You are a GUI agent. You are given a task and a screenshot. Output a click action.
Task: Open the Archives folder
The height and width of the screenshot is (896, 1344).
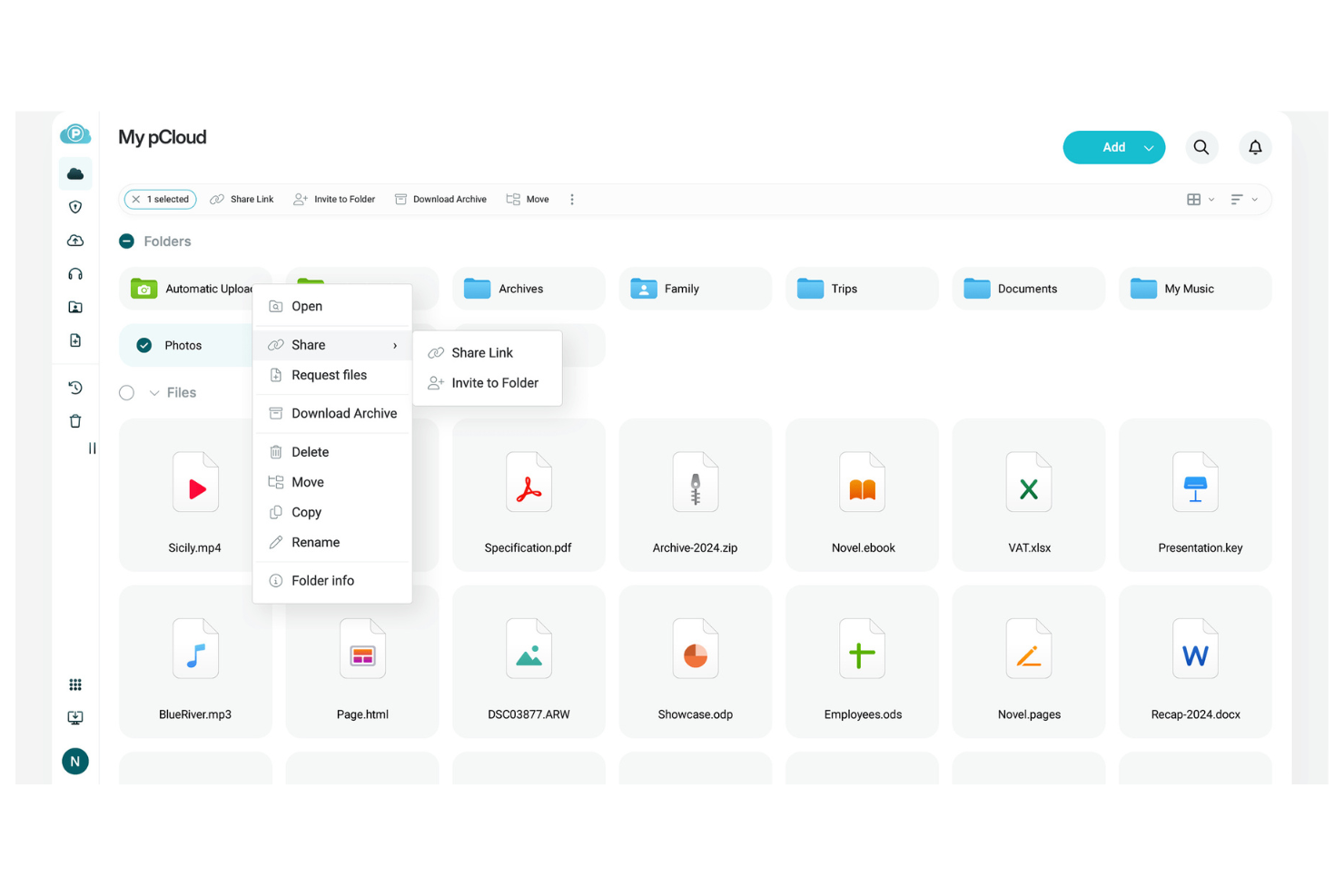pyautogui.click(x=529, y=289)
